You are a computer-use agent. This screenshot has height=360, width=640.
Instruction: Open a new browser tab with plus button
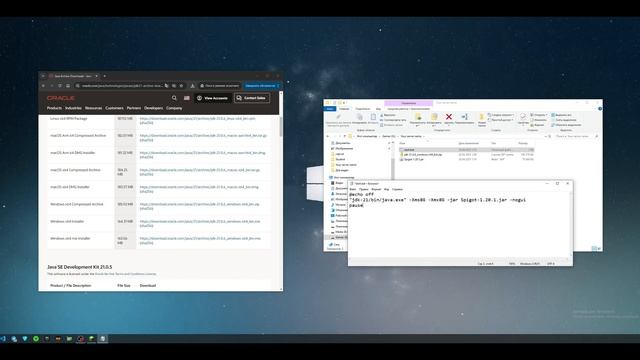click(x=104, y=76)
